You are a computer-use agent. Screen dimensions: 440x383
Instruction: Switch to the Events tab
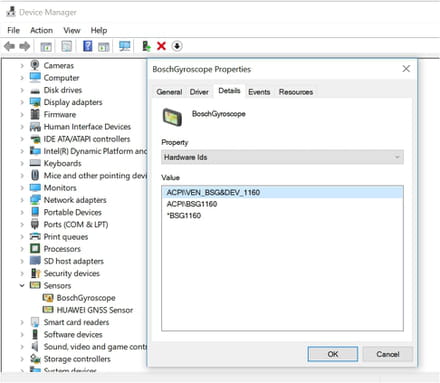pos(259,92)
